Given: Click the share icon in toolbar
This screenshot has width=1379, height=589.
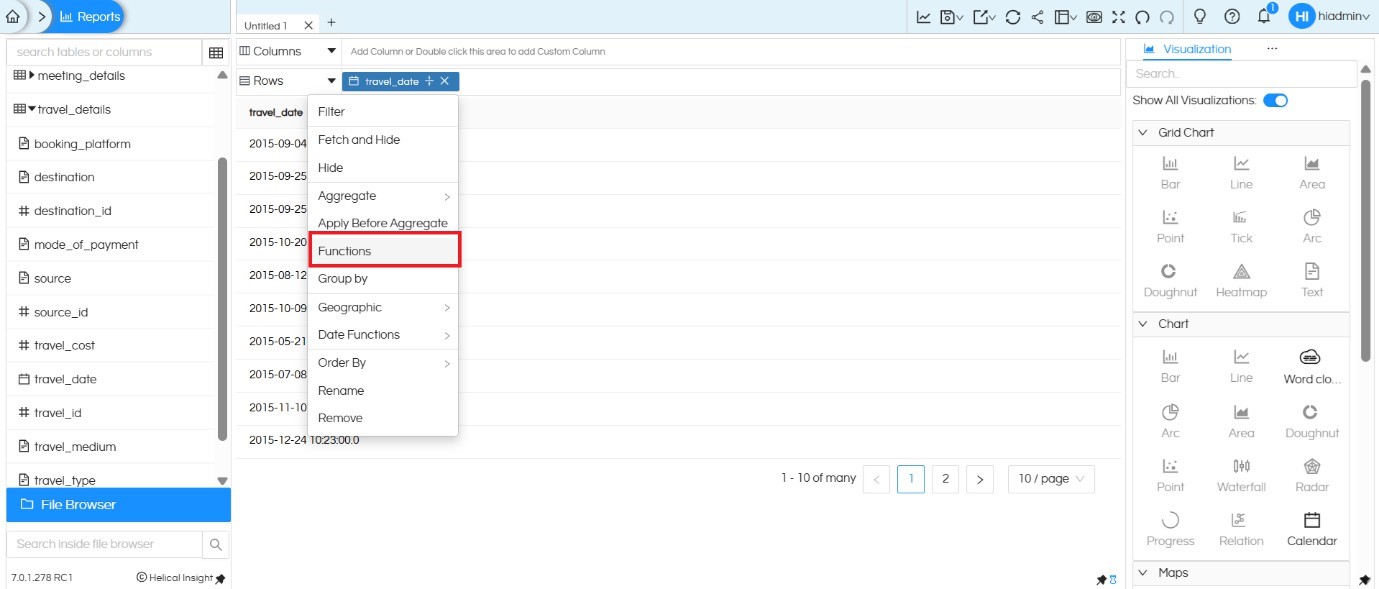Looking at the screenshot, I should coord(1037,17).
